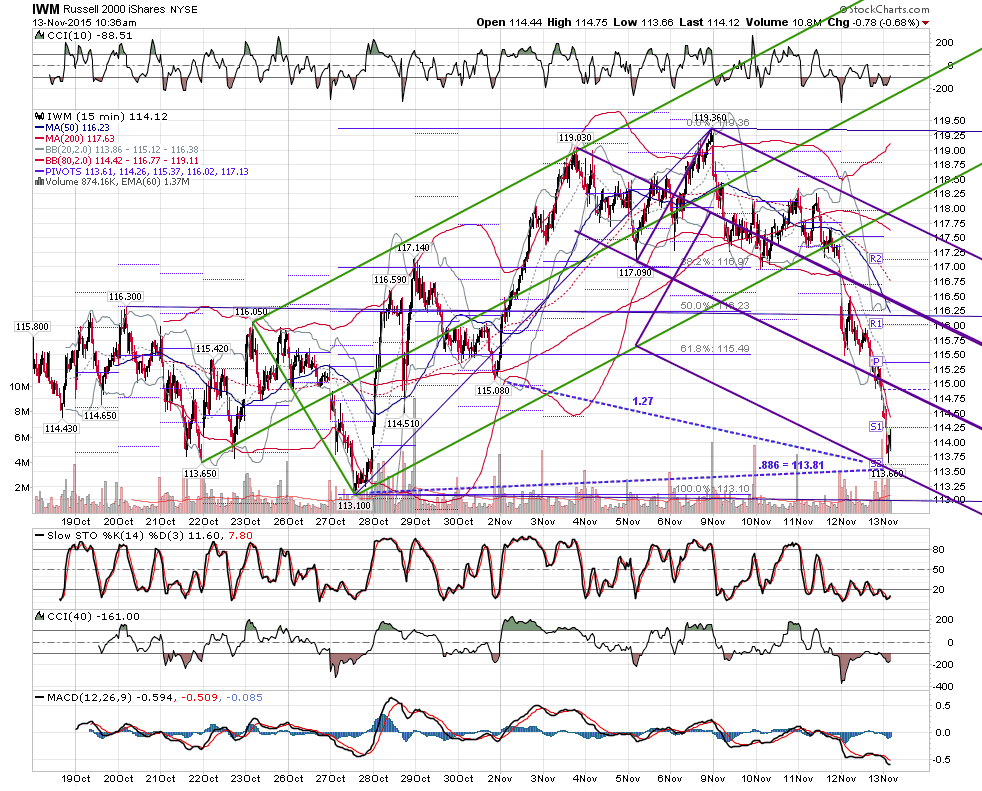The width and height of the screenshot is (982, 791).
Task: Click the date stamp '13-Nov-2015 10:36am'
Action: pos(85,23)
